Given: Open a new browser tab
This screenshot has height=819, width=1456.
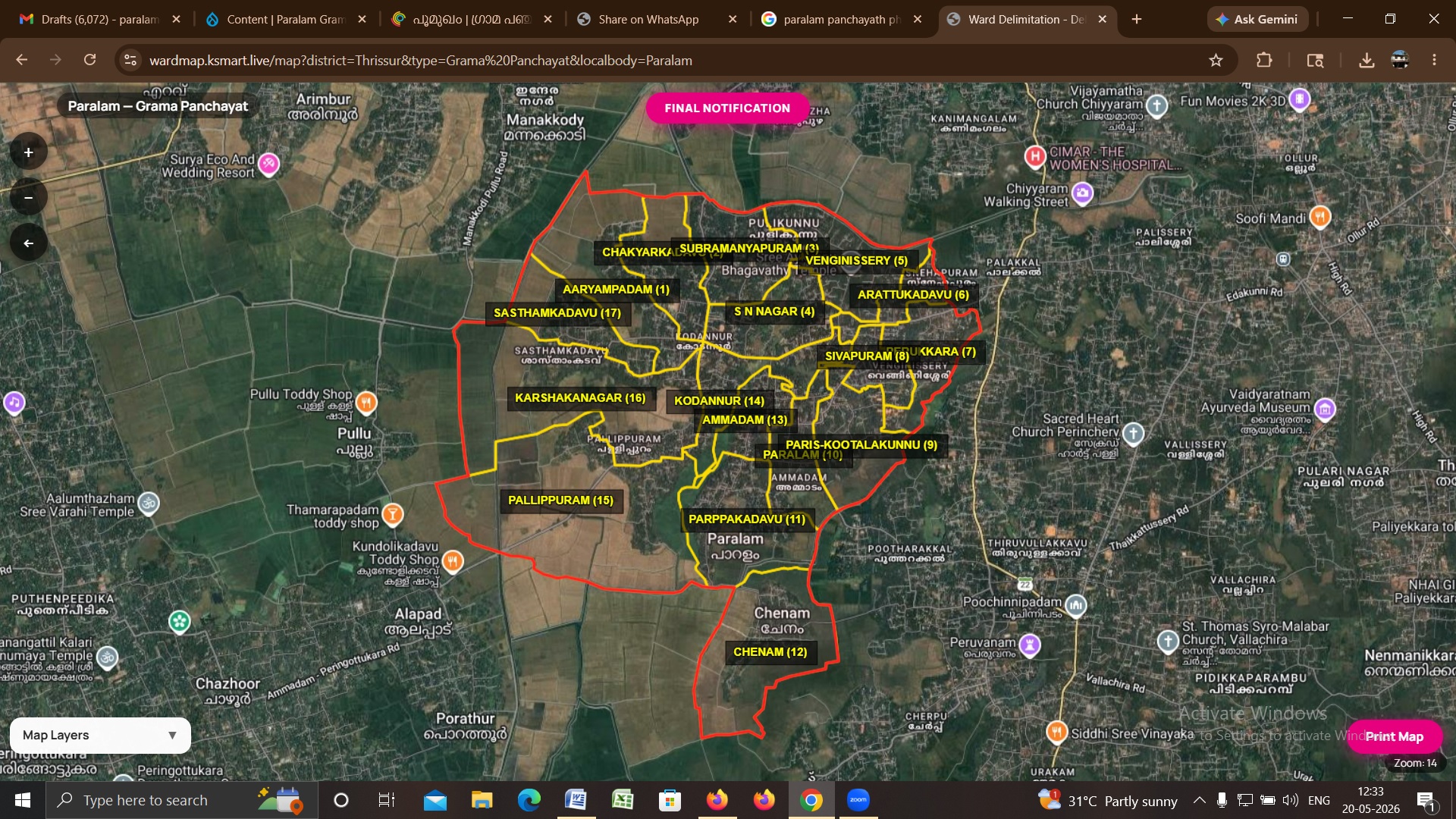Looking at the screenshot, I should click(1136, 19).
